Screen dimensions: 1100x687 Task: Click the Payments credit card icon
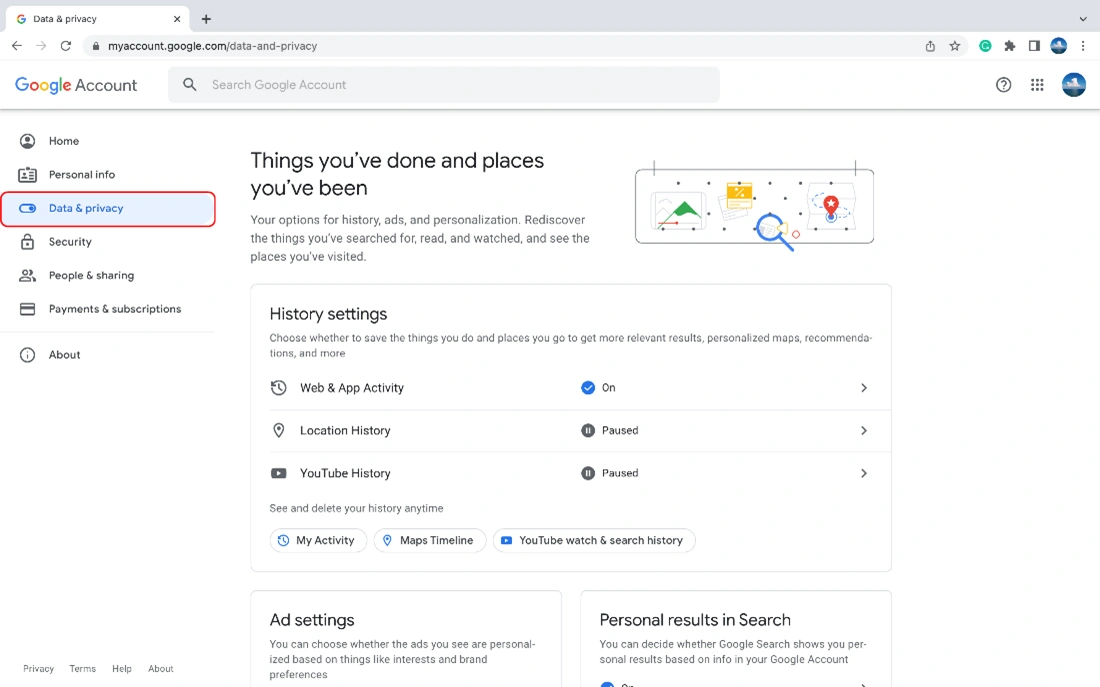click(27, 309)
